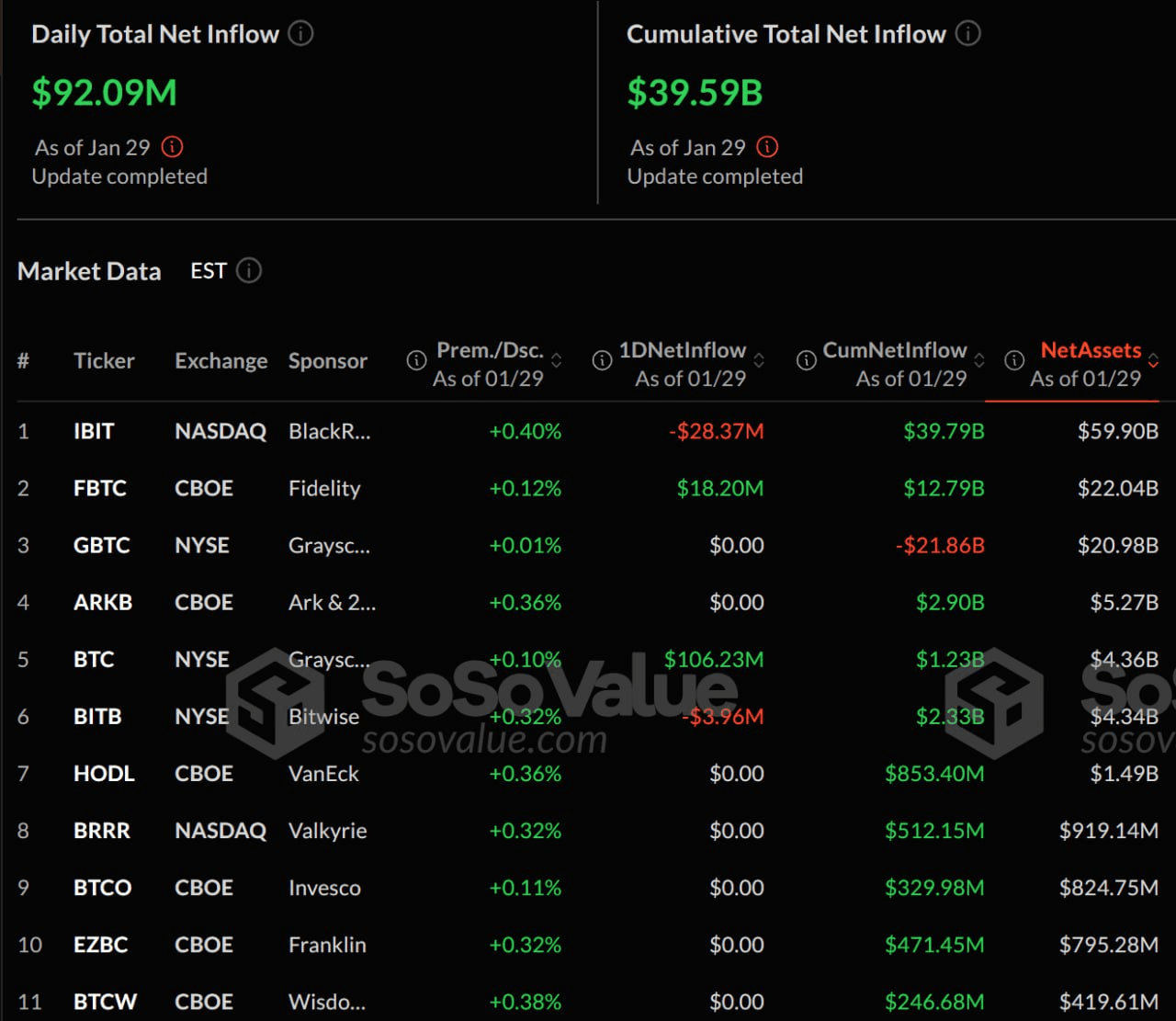Viewport: 1176px width, 1021px height.
Task: Select the HODL ticker
Action: pyautogui.click(x=104, y=773)
